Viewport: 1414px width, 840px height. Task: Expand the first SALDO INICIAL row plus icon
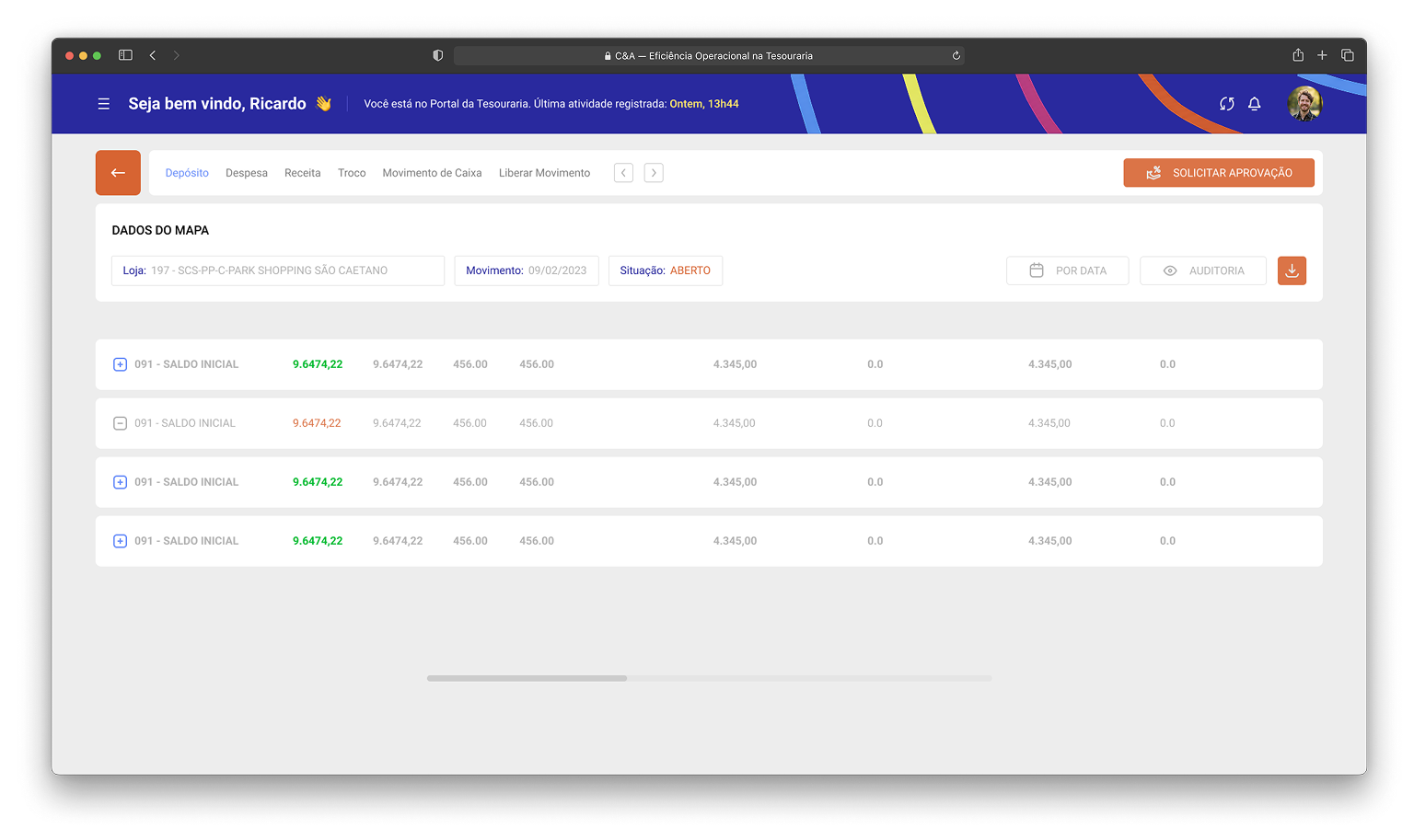pyautogui.click(x=120, y=364)
